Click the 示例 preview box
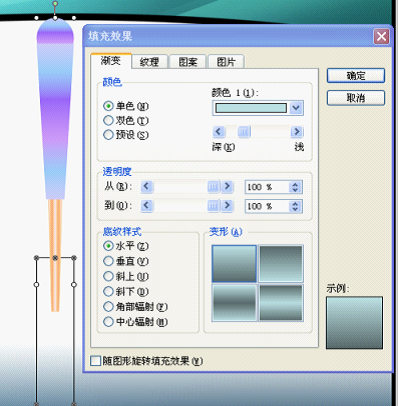 [x=354, y=323]
